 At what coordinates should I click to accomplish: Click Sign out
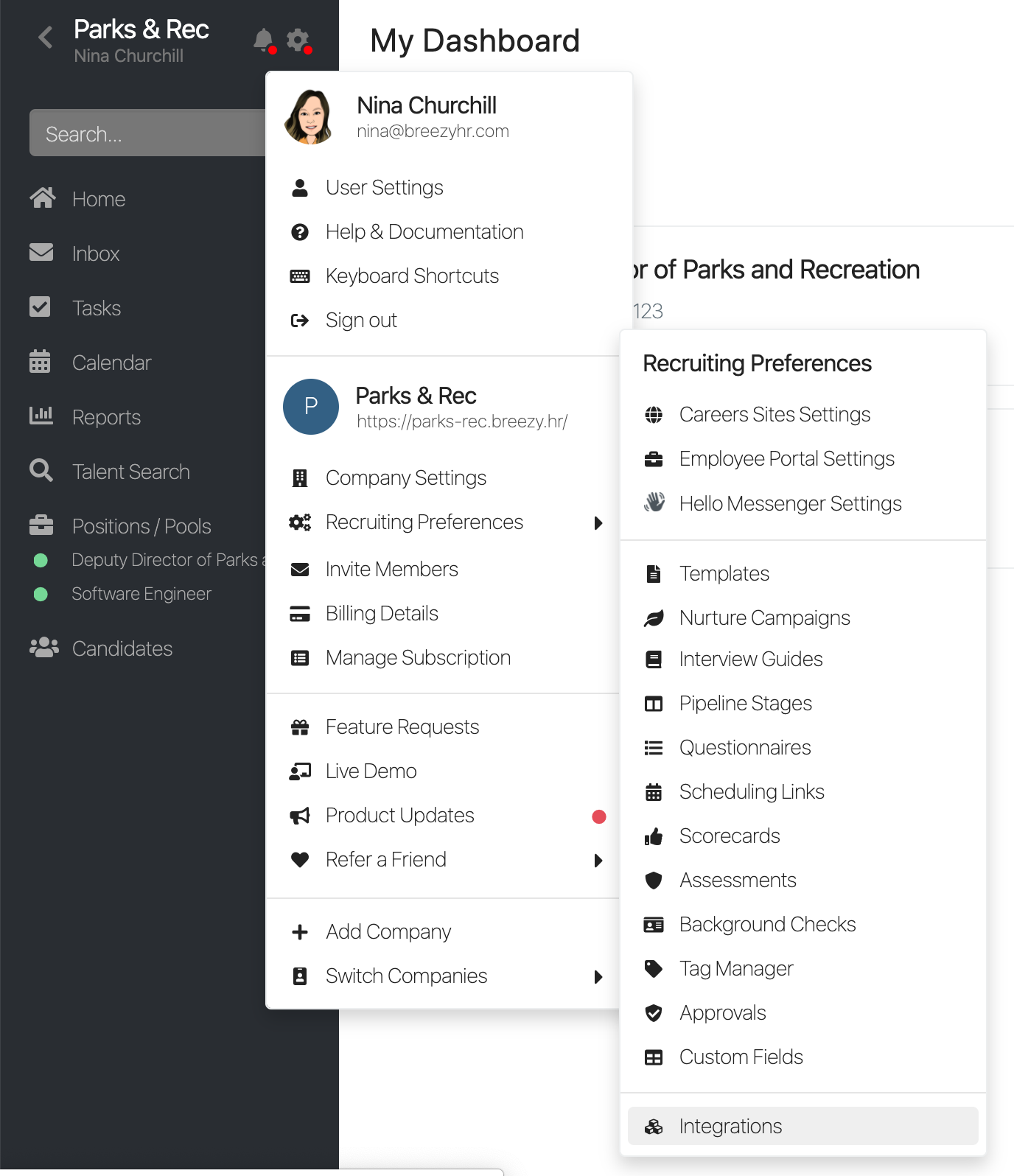point(361,321)
